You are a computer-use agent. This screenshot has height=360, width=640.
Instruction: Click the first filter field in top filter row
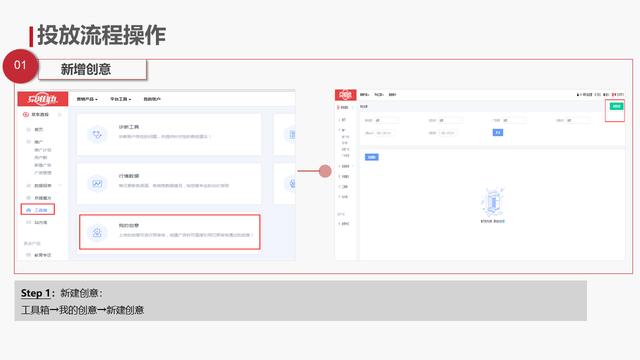tap(387, 120)
